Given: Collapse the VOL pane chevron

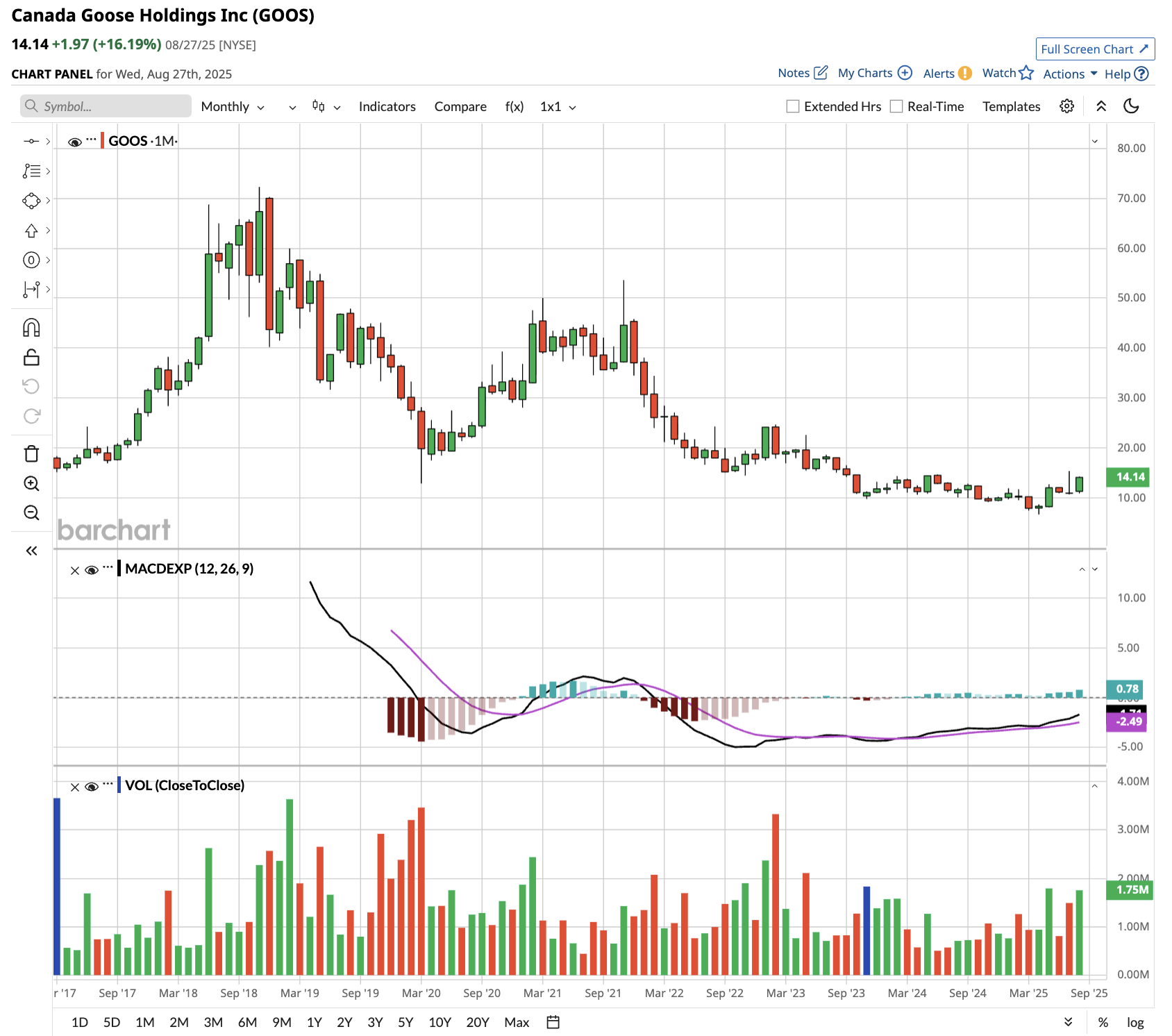Looking at the screenshot, I should 1095,786.
